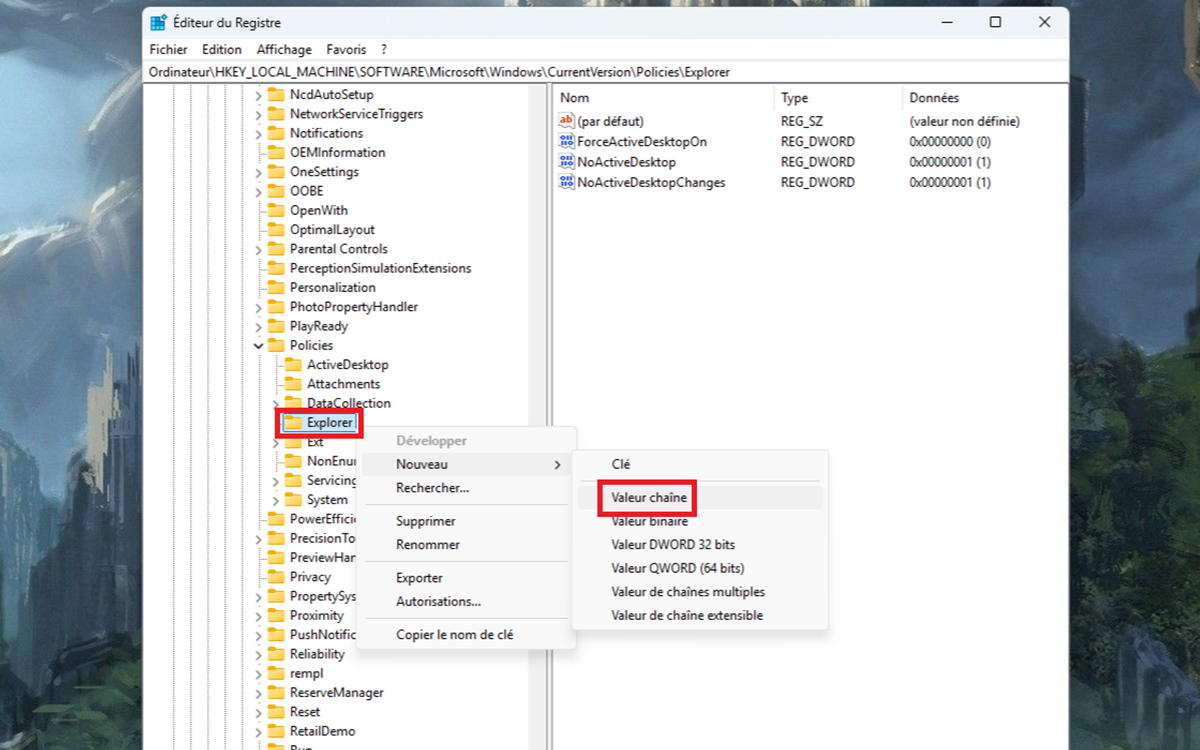Screen dimensions: 1200x750
Task: Click the Attachments folder icon
Action: tap(293, 384)
